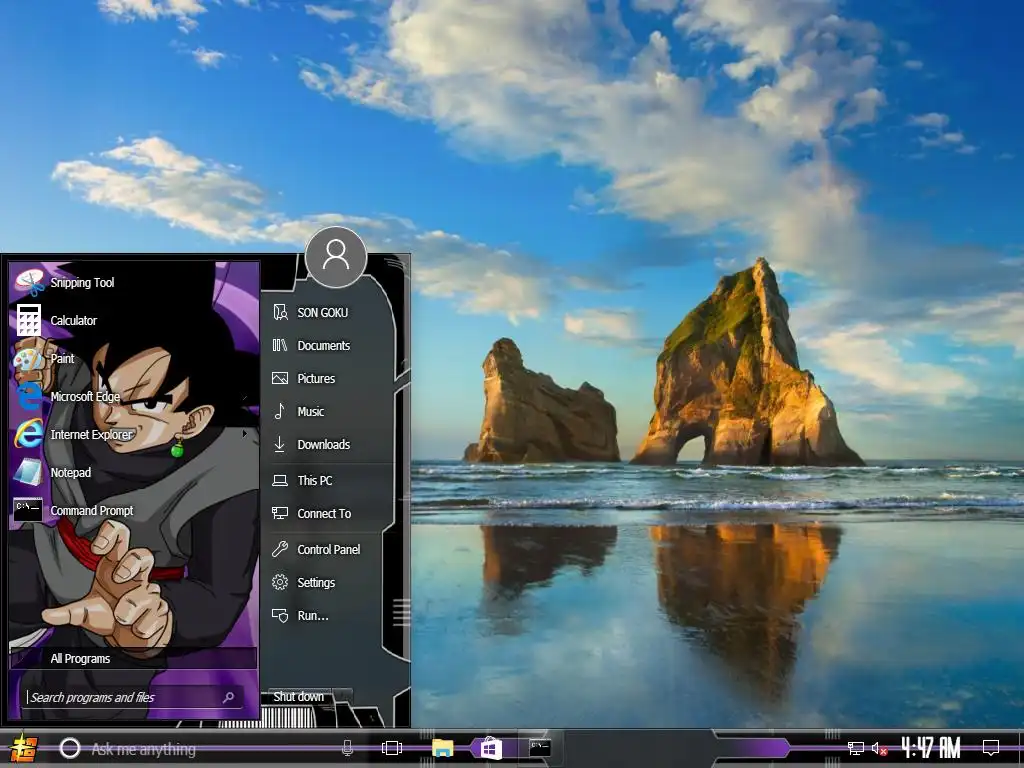This screenshot has height=768, width=1024.
Task: Click the magnifier icon in Start search
Action: click(229, 697)
